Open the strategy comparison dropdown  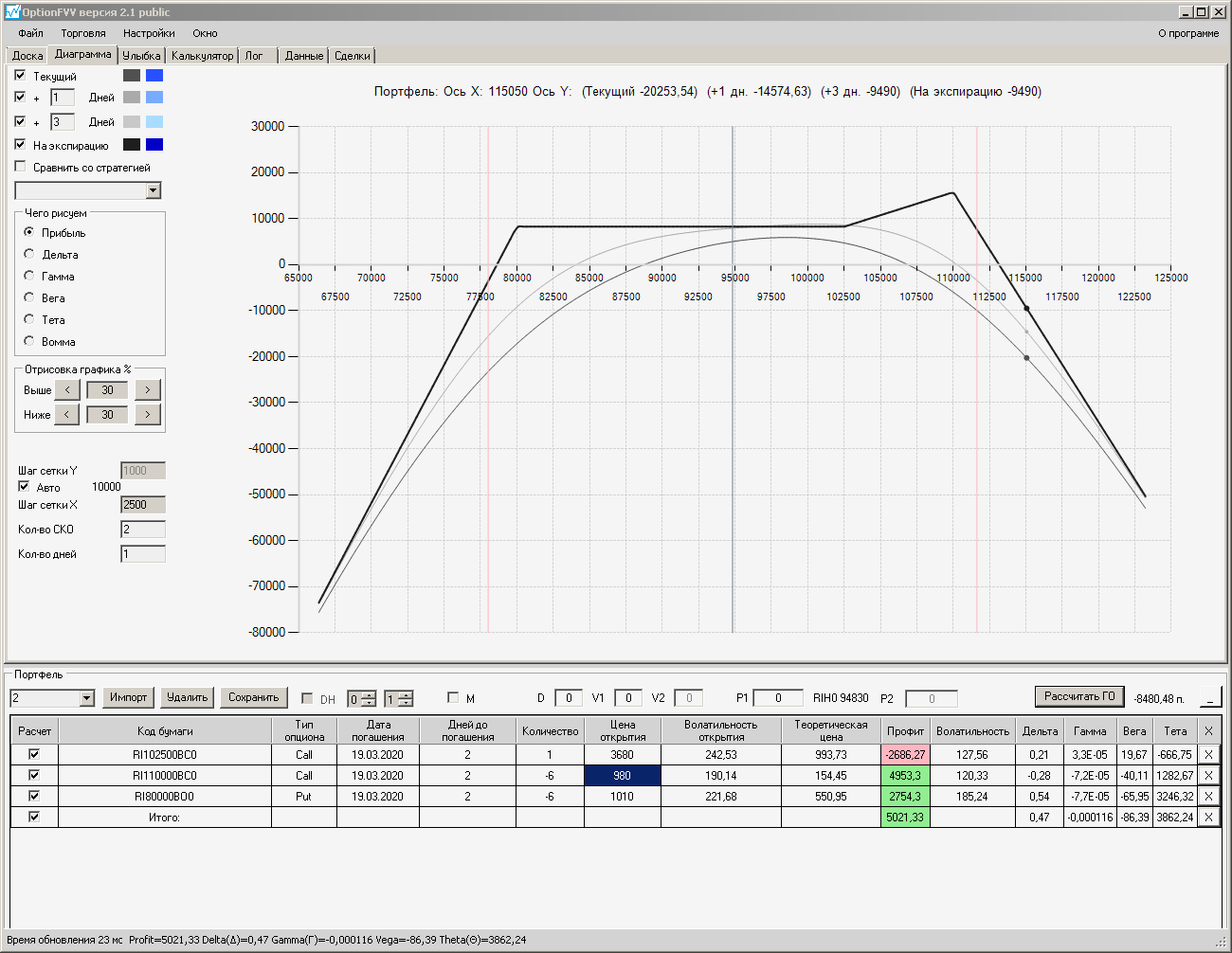154,190
